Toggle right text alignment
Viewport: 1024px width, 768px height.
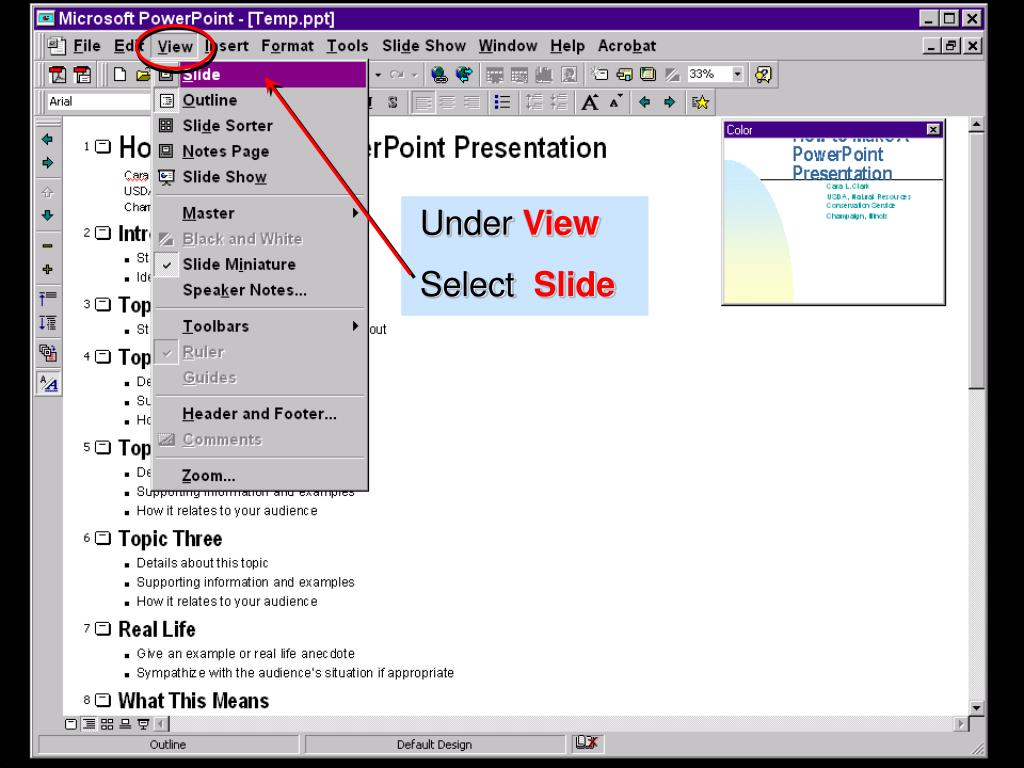(472, 102)
